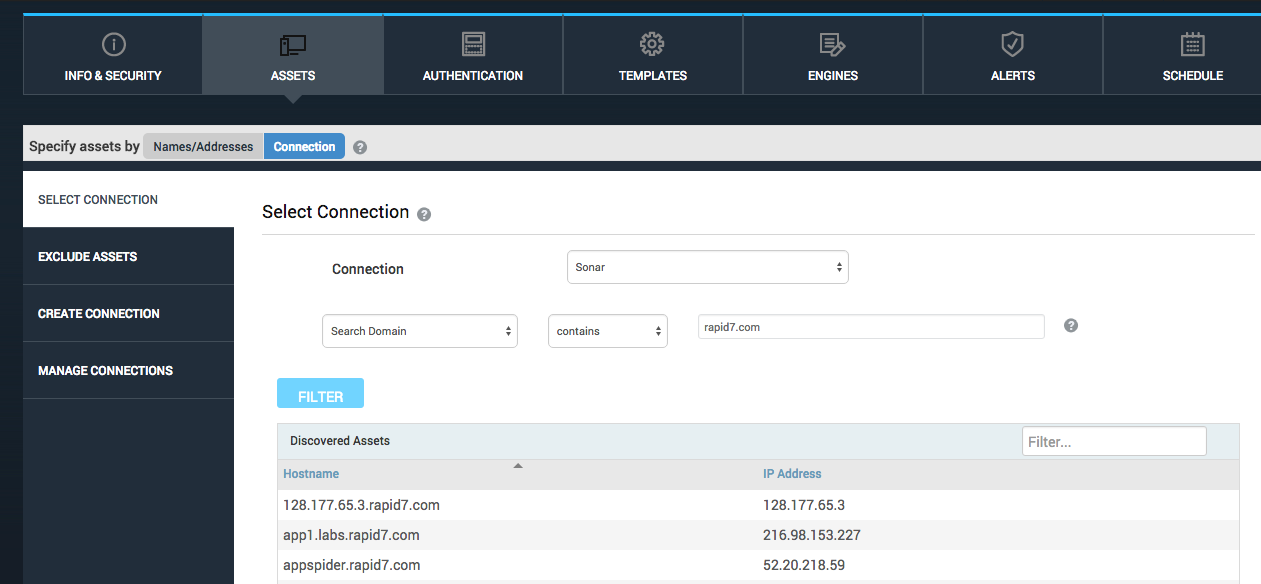Expand the Search Domain dropdown

(x=419, y=331)
